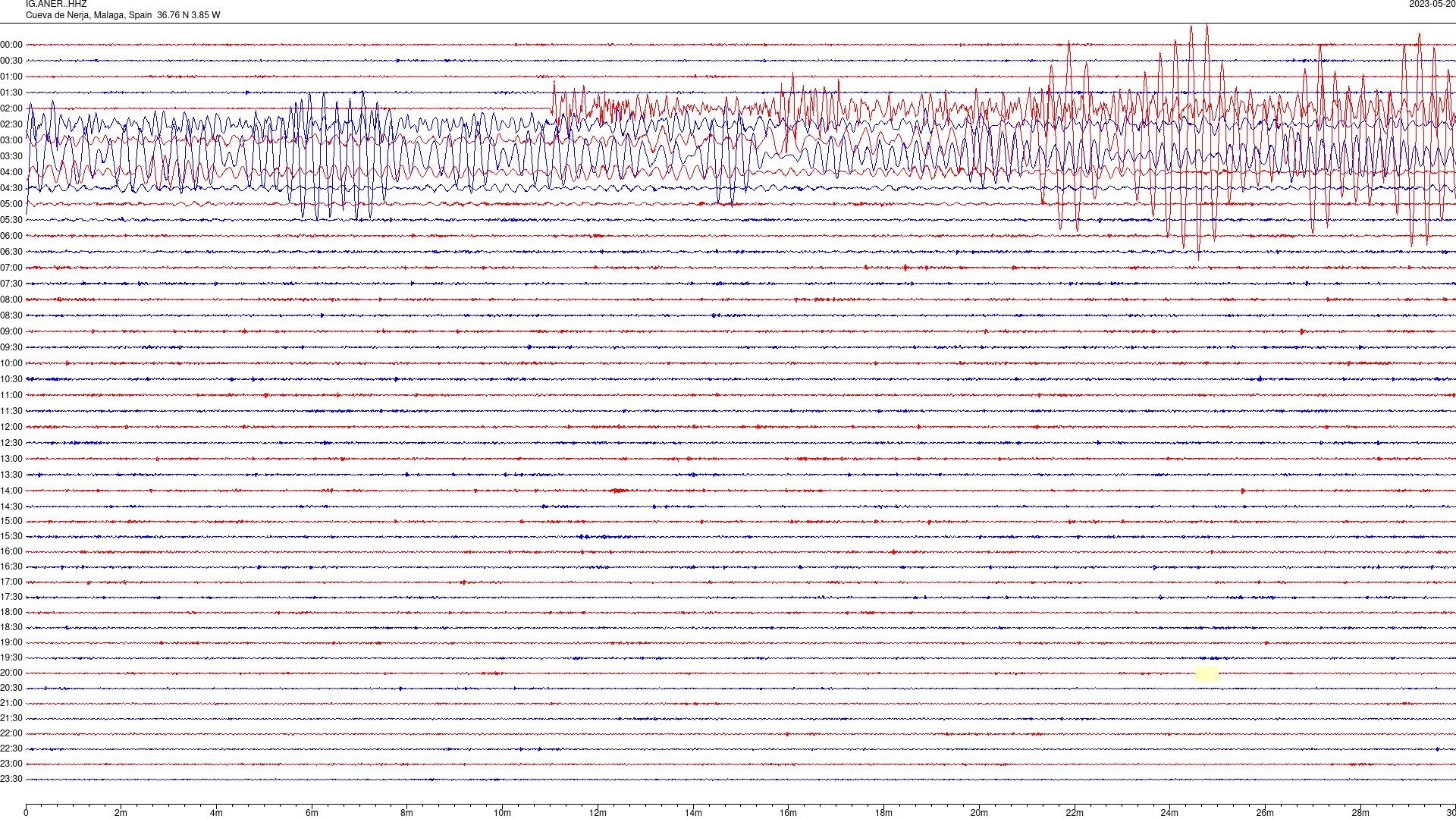This screenshot has height=819, width=1456.
Task: Click the 23:30 time row label
Action: coord(11,779)
